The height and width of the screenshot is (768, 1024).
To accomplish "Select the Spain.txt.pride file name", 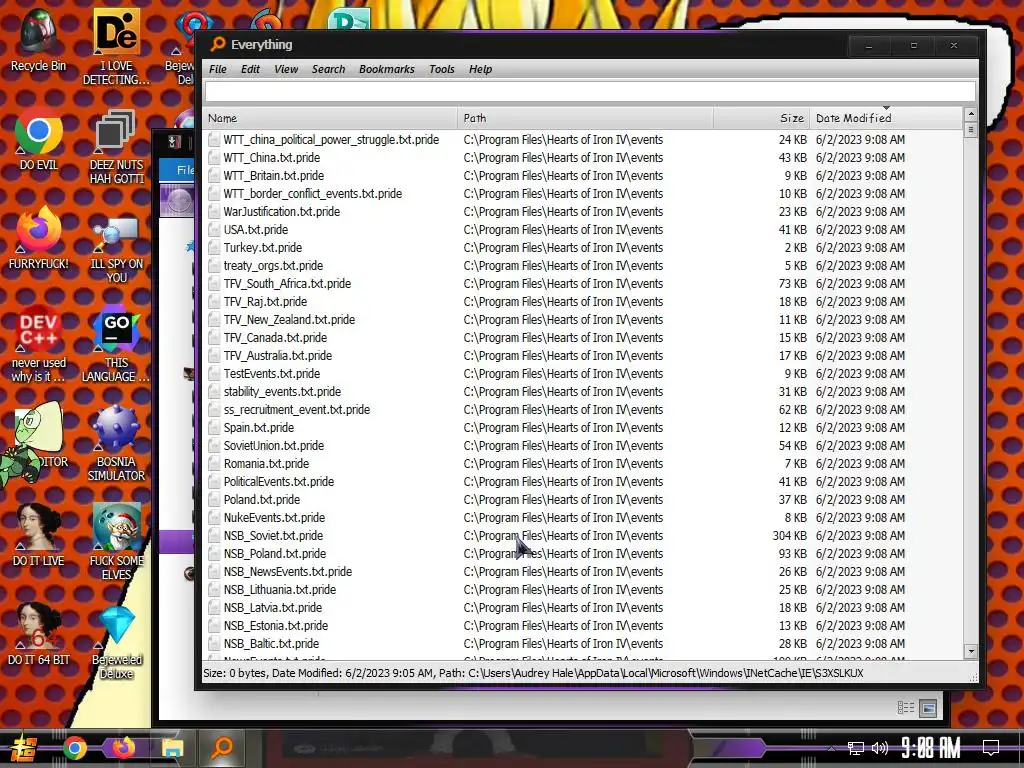I will pyautogui.click(x=259, y=428).
